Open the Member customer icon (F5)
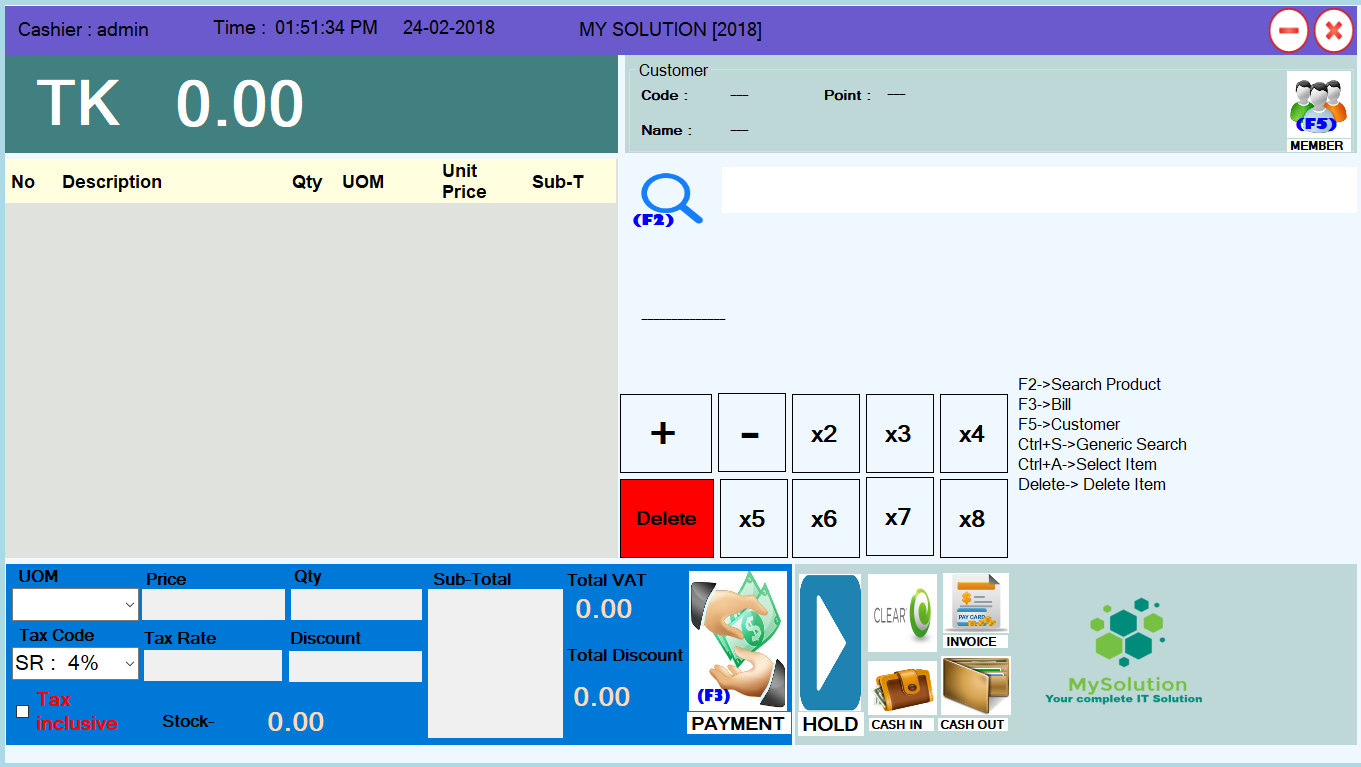Screen dimensions: 1361x767 click(1317, 104)
